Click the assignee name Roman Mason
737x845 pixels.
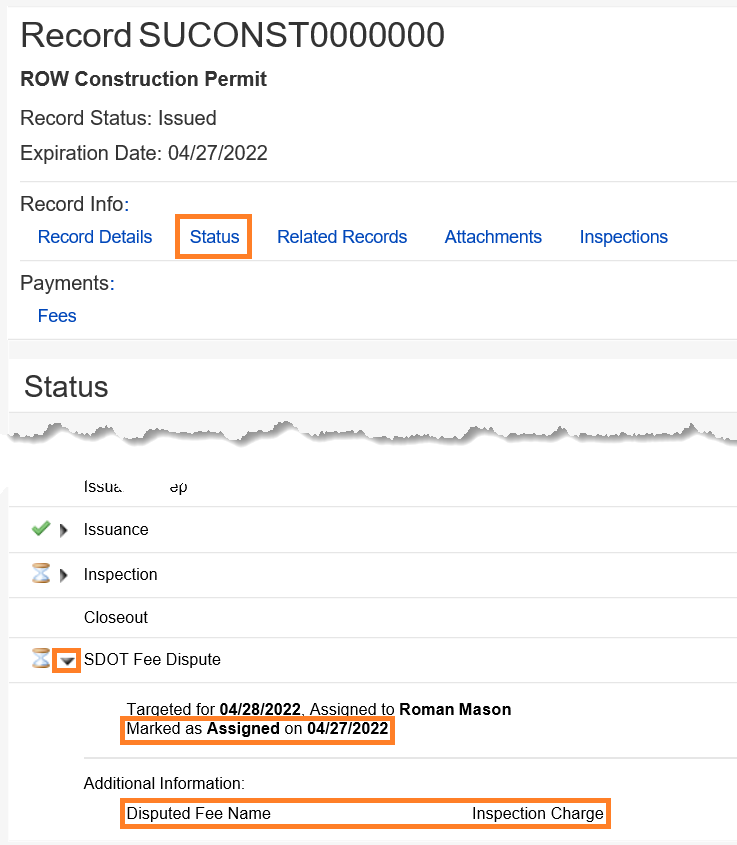[x=455, y=709]
